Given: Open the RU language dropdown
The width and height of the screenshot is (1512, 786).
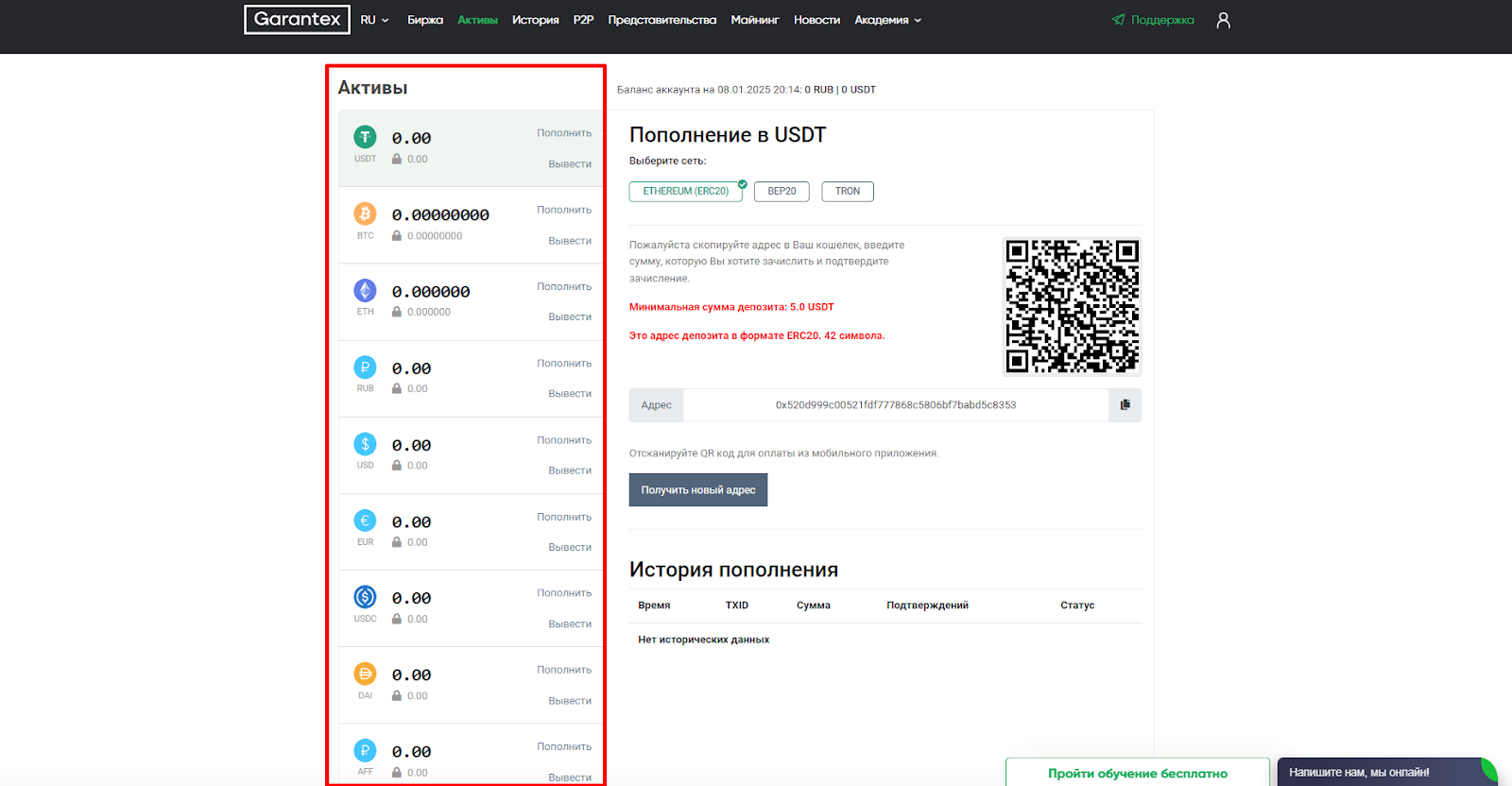Looking at the screenshot, I should 374,20.
